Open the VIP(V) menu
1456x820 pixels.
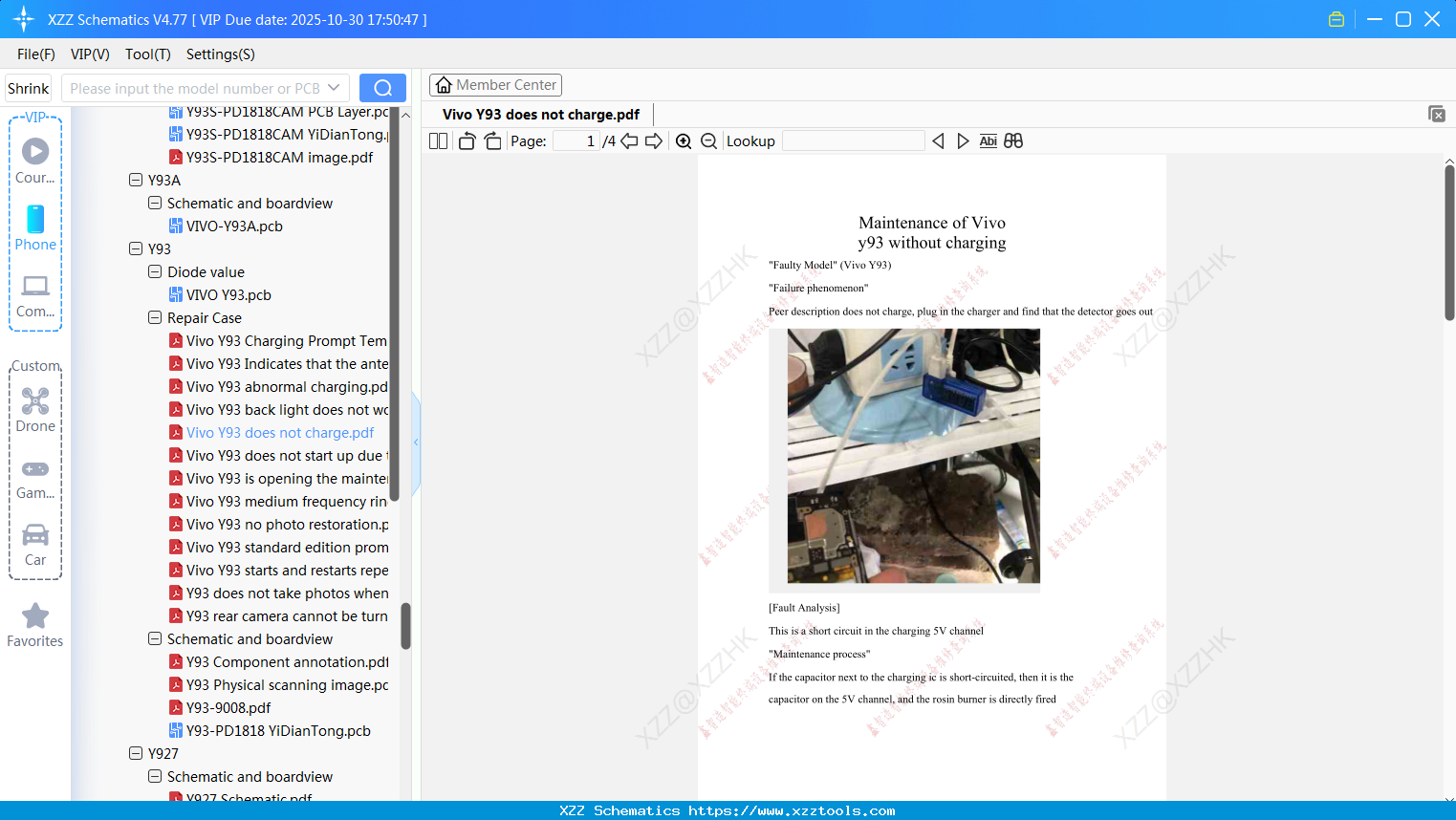tap(90, 54)
